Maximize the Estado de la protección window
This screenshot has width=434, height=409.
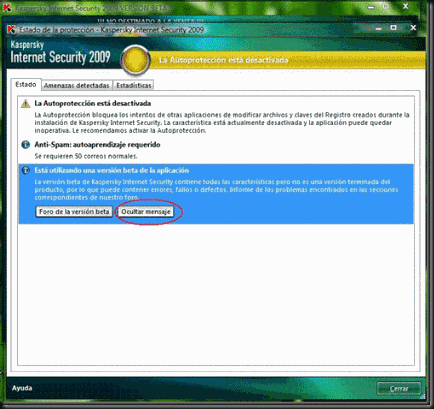coord(393,28)
